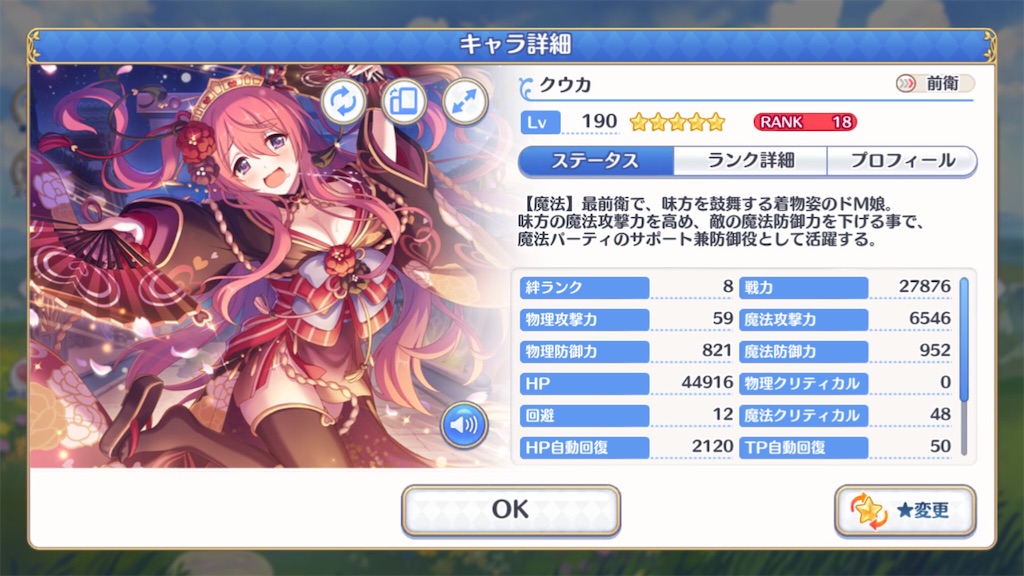Select the ステータス tab

click(596, 161)
